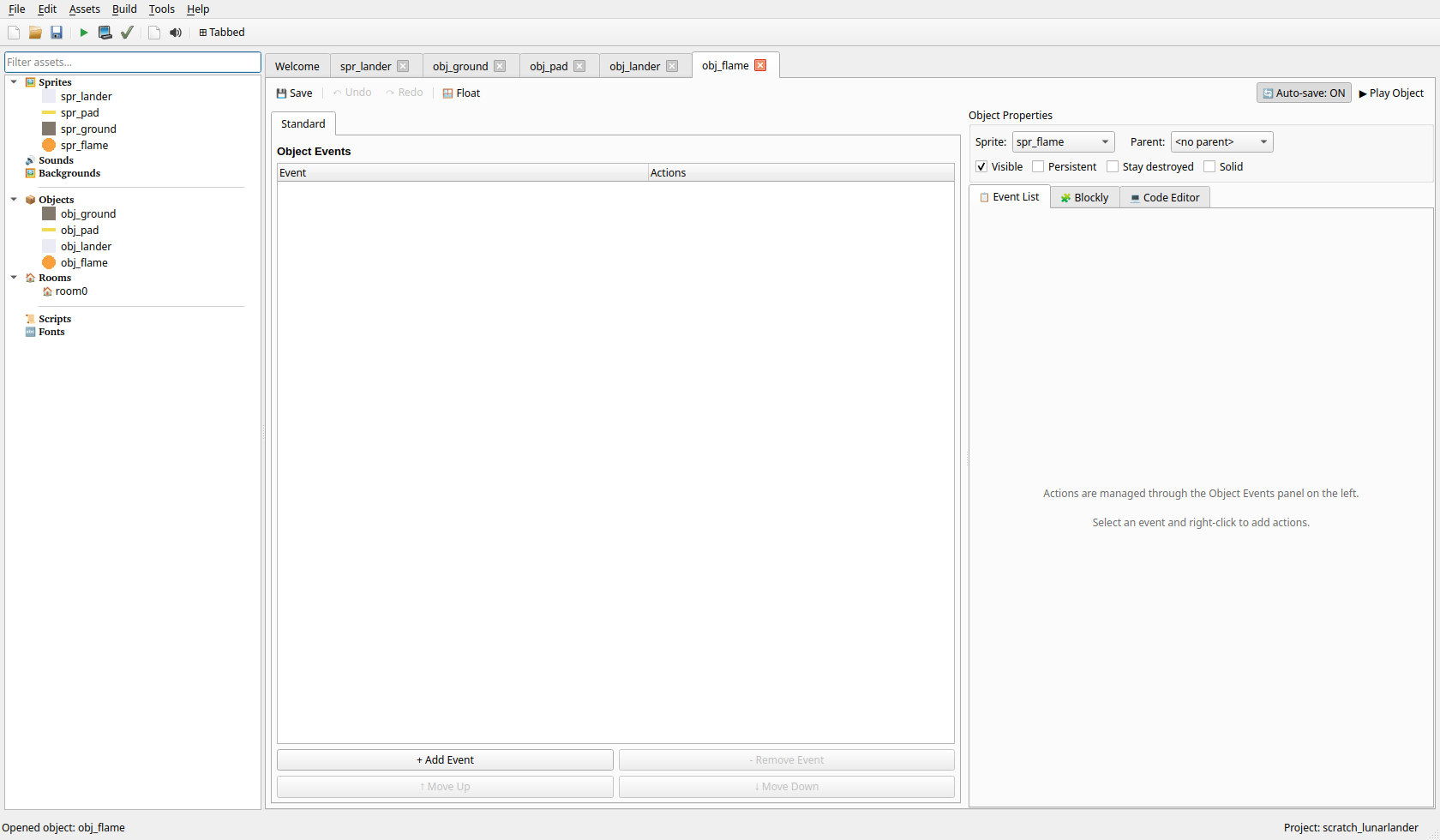The image size is (1440, 840).
Task: Collapse the Sprites tree group
Action: coord(14,82)
